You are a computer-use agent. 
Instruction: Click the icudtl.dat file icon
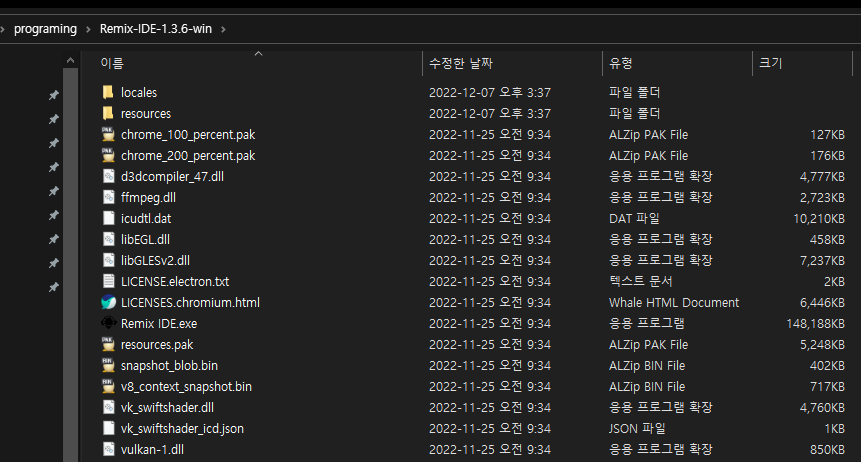[109, 218]
